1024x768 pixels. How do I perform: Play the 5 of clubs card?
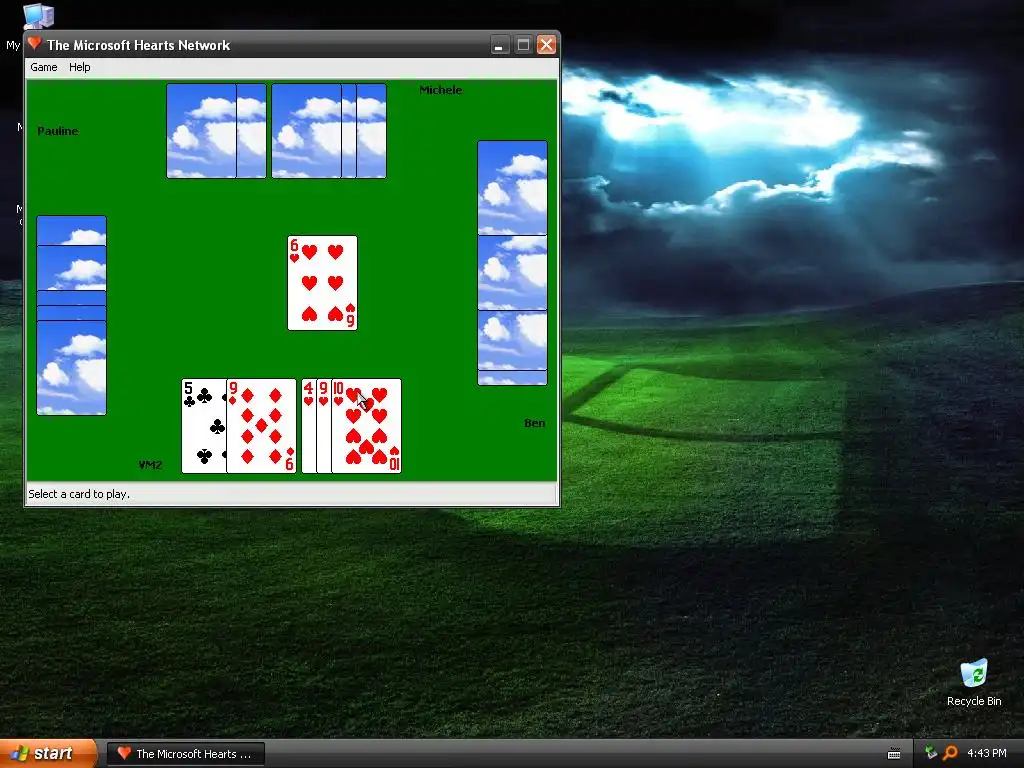pos(203,426)
